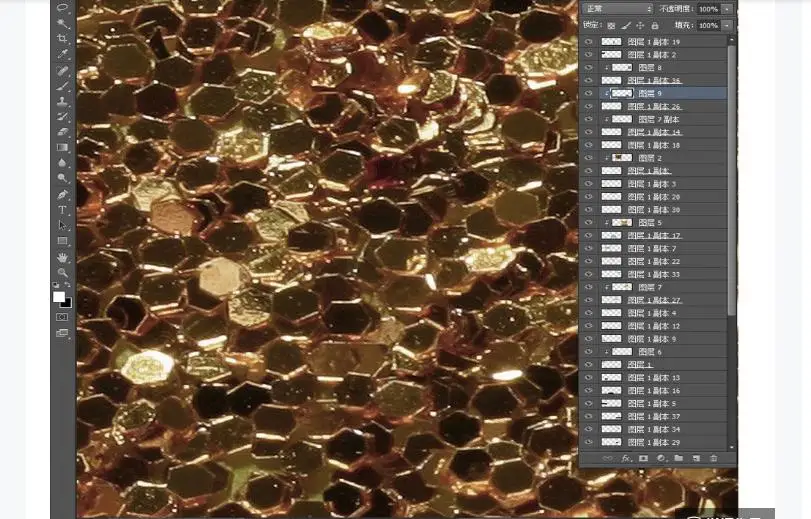This screenshot has width=811, height=519.
Task: Select the Pen tool
Action: (x=62, y=195)
